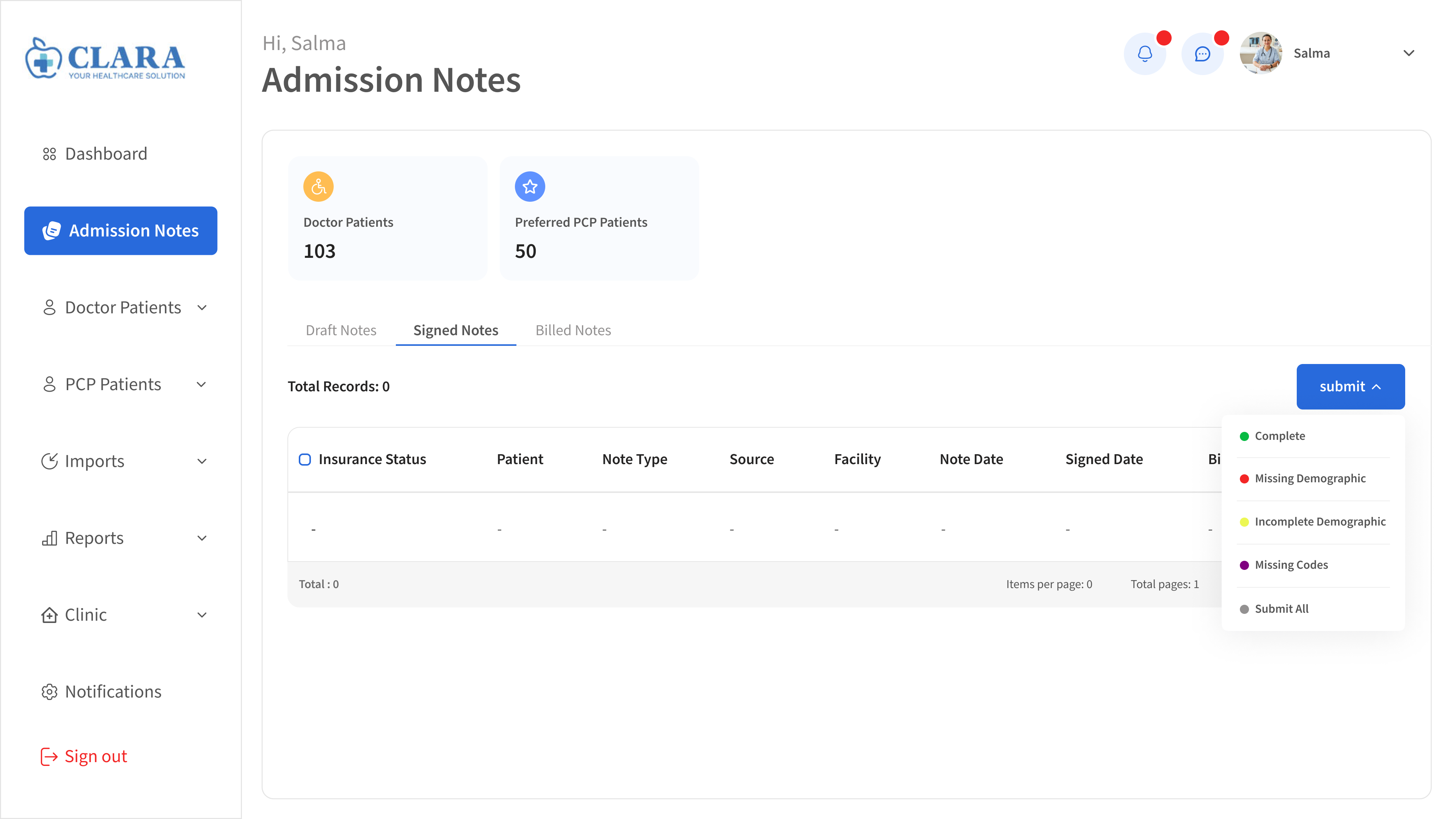Click the Note Date column header

pos(971,460)
